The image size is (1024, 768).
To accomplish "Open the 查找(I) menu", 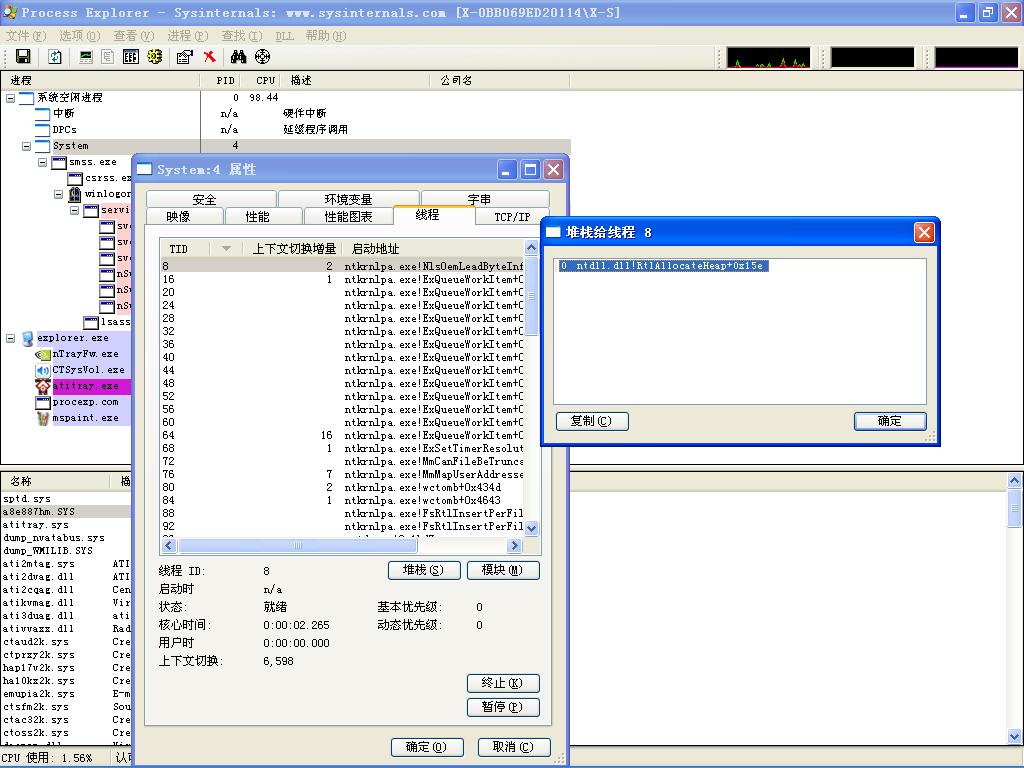I will coord(242,36).
